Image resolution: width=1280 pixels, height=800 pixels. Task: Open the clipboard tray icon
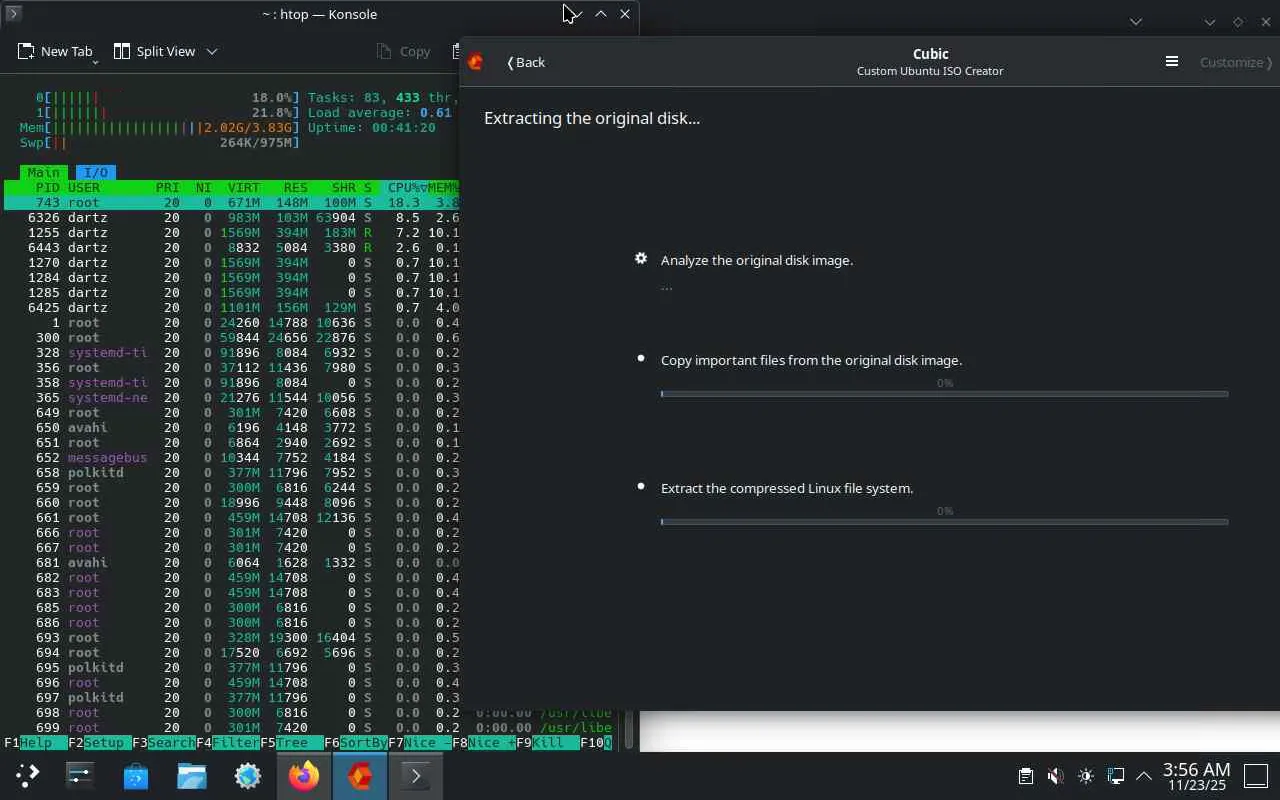[x=1025, y=776]
